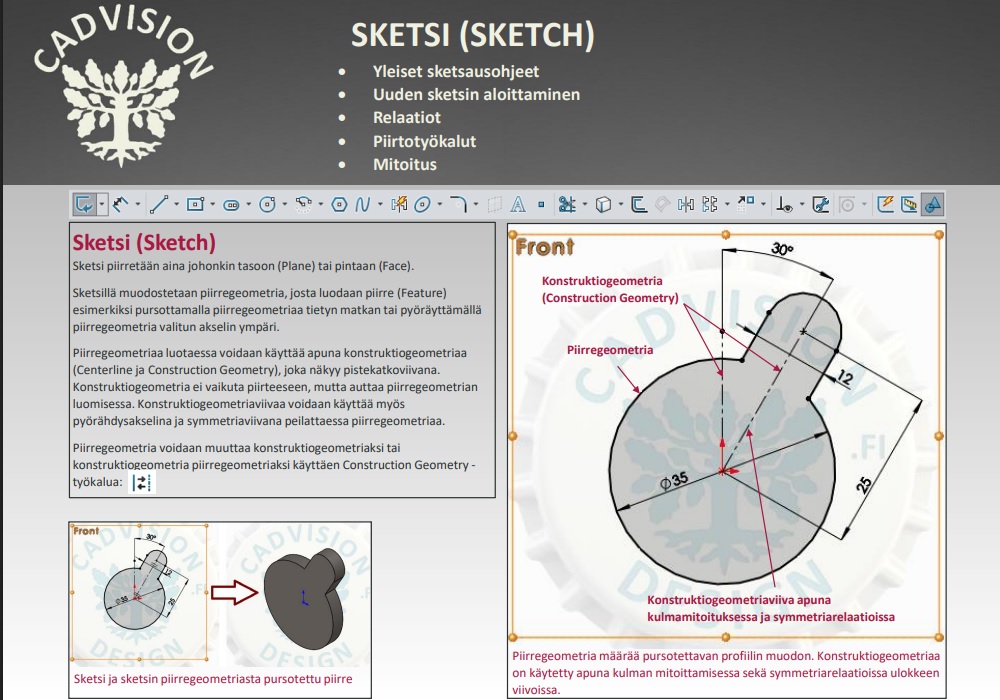
Task: Go to the 'Piirtotyökalut' section
Action: click(x=424, y=141)
